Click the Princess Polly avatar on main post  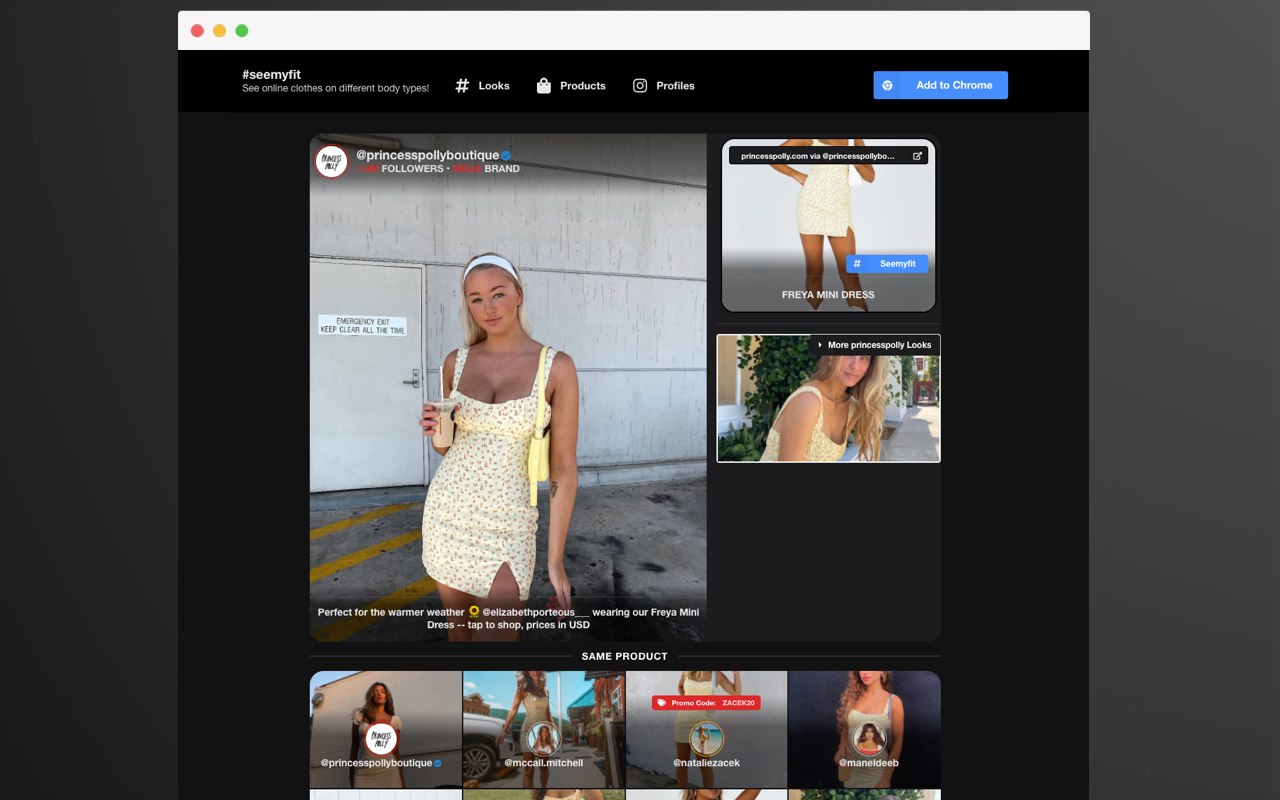331,161
